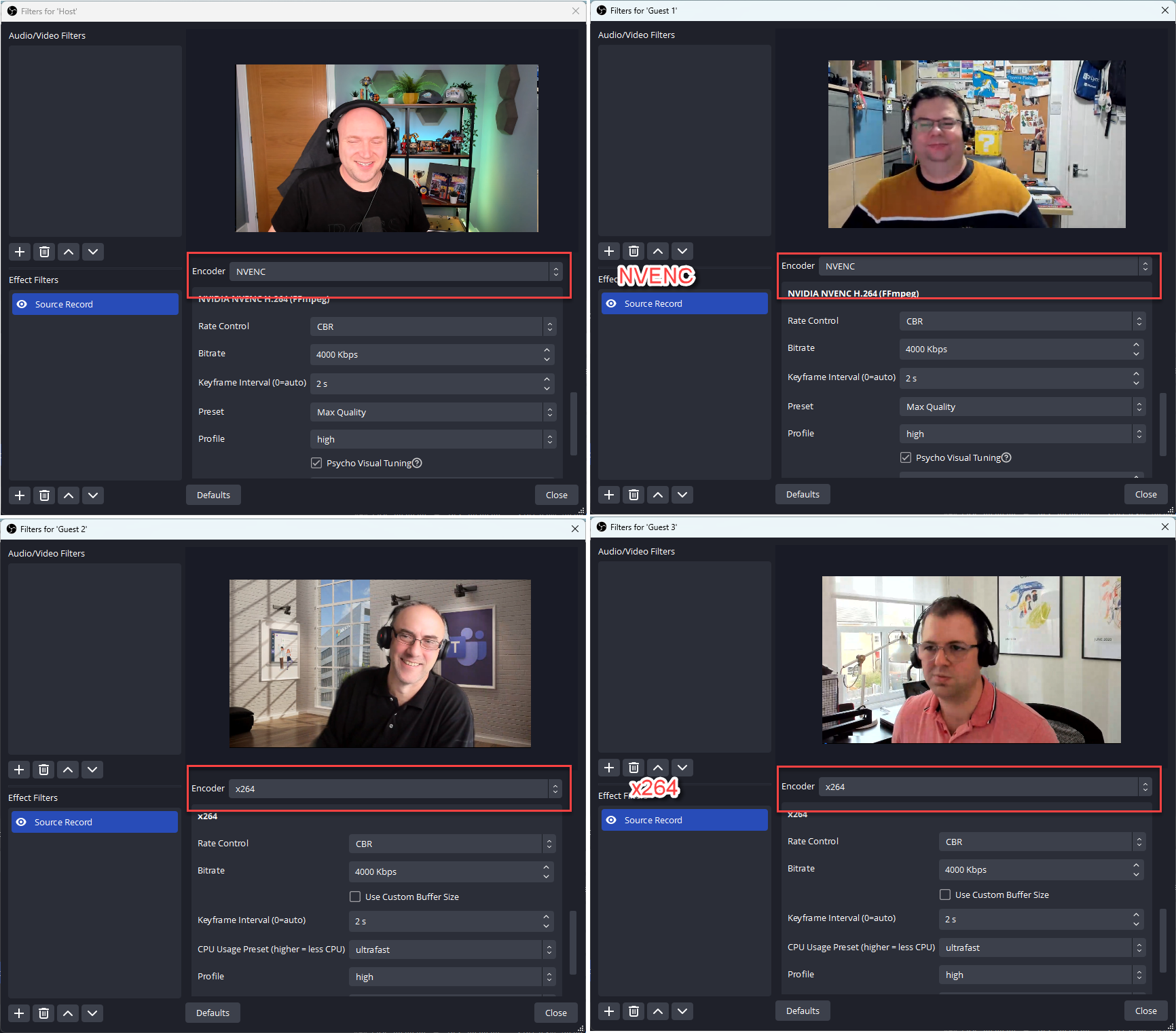Move the effect filter down in 'Guest 3'

pyautogui.click(x=682, y=1011)
